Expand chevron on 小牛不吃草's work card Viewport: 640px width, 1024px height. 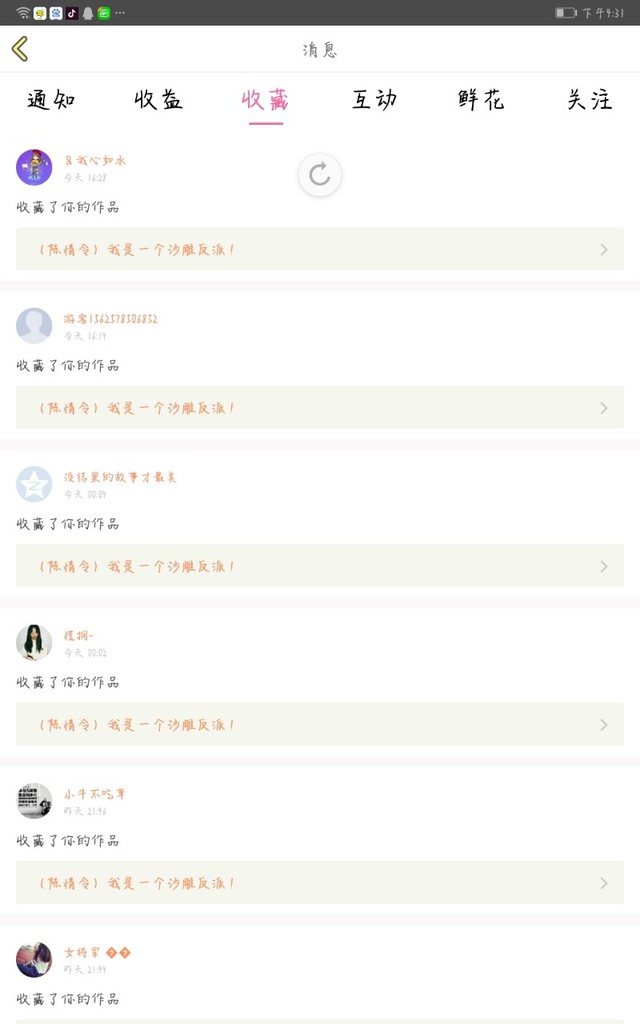603,883
